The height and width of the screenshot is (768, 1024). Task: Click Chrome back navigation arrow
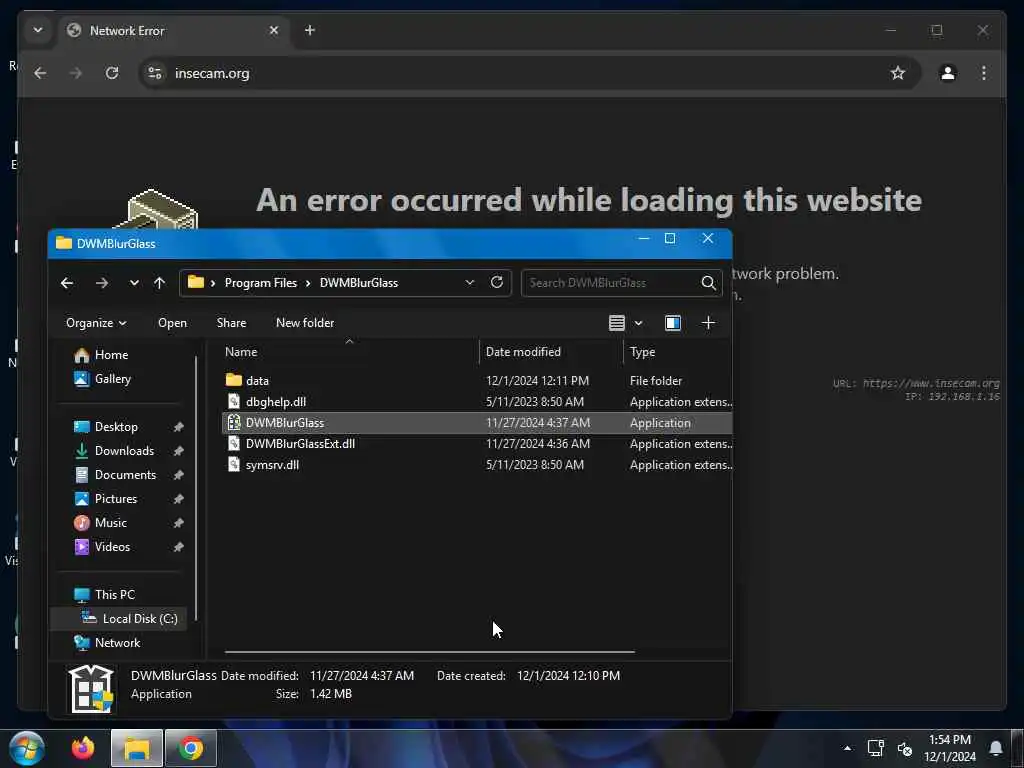click(x=40, y=73)
